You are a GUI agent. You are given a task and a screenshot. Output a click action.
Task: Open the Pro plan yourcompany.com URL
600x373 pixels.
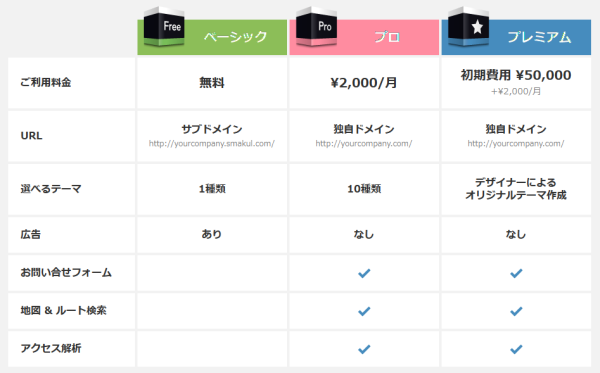[x=364, y=144]
